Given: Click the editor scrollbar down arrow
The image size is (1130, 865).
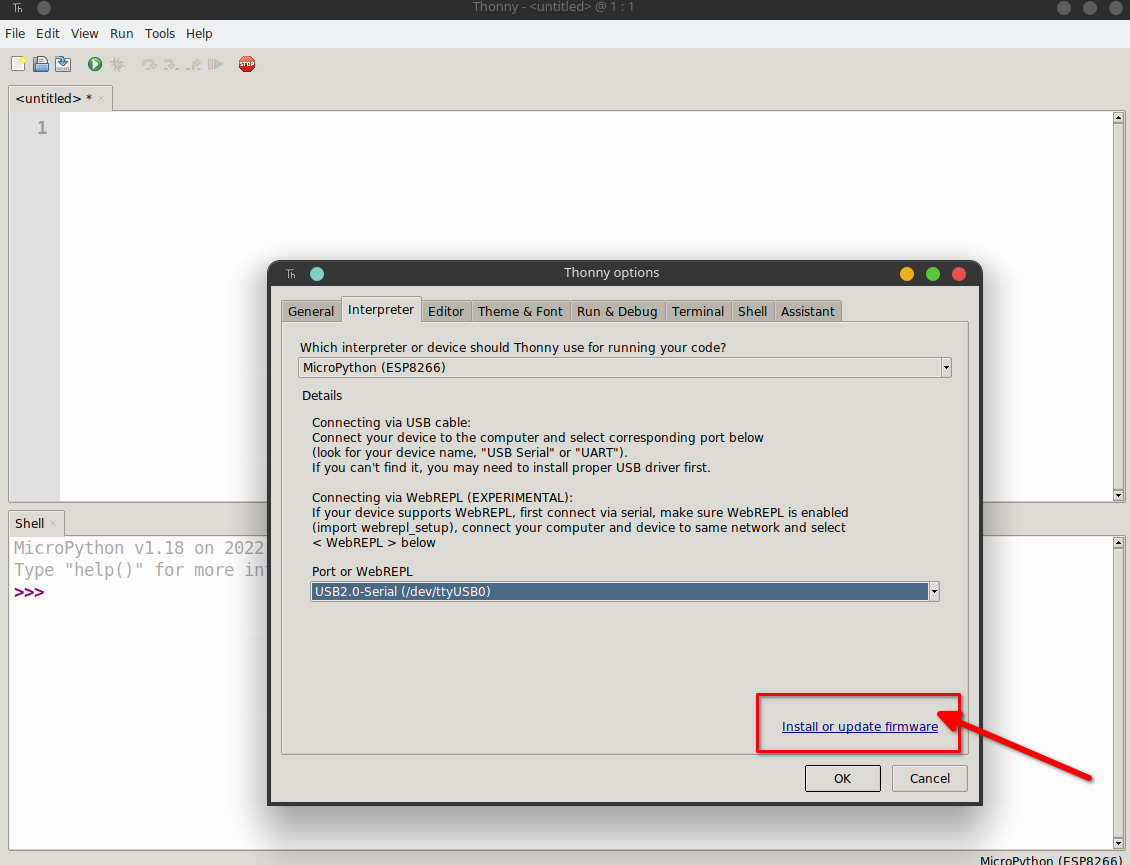Looking at the screenshot, I should click(x=1118, y=495).
